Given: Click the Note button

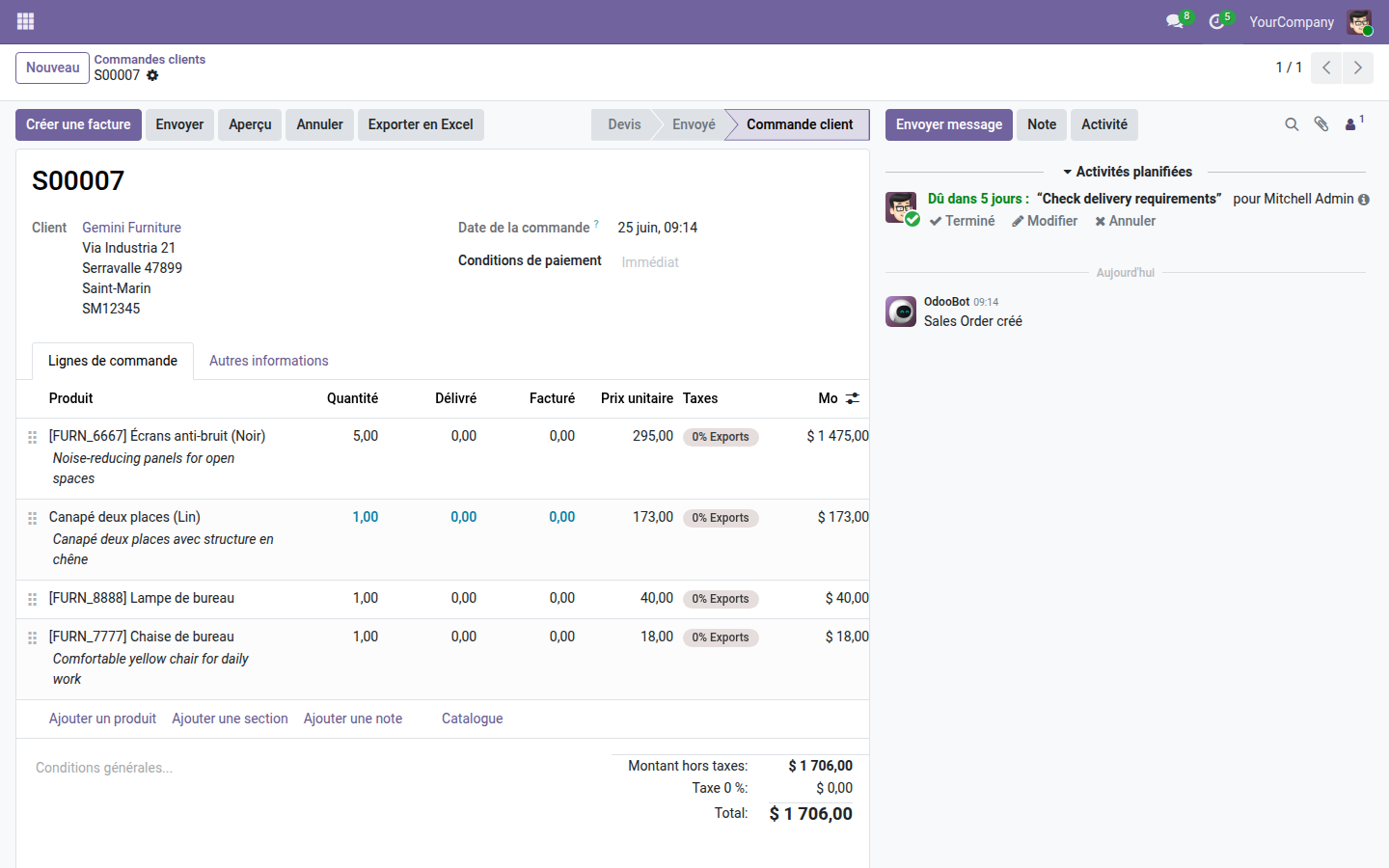Looking at the screenshot, I should [x=1042, y=124].
